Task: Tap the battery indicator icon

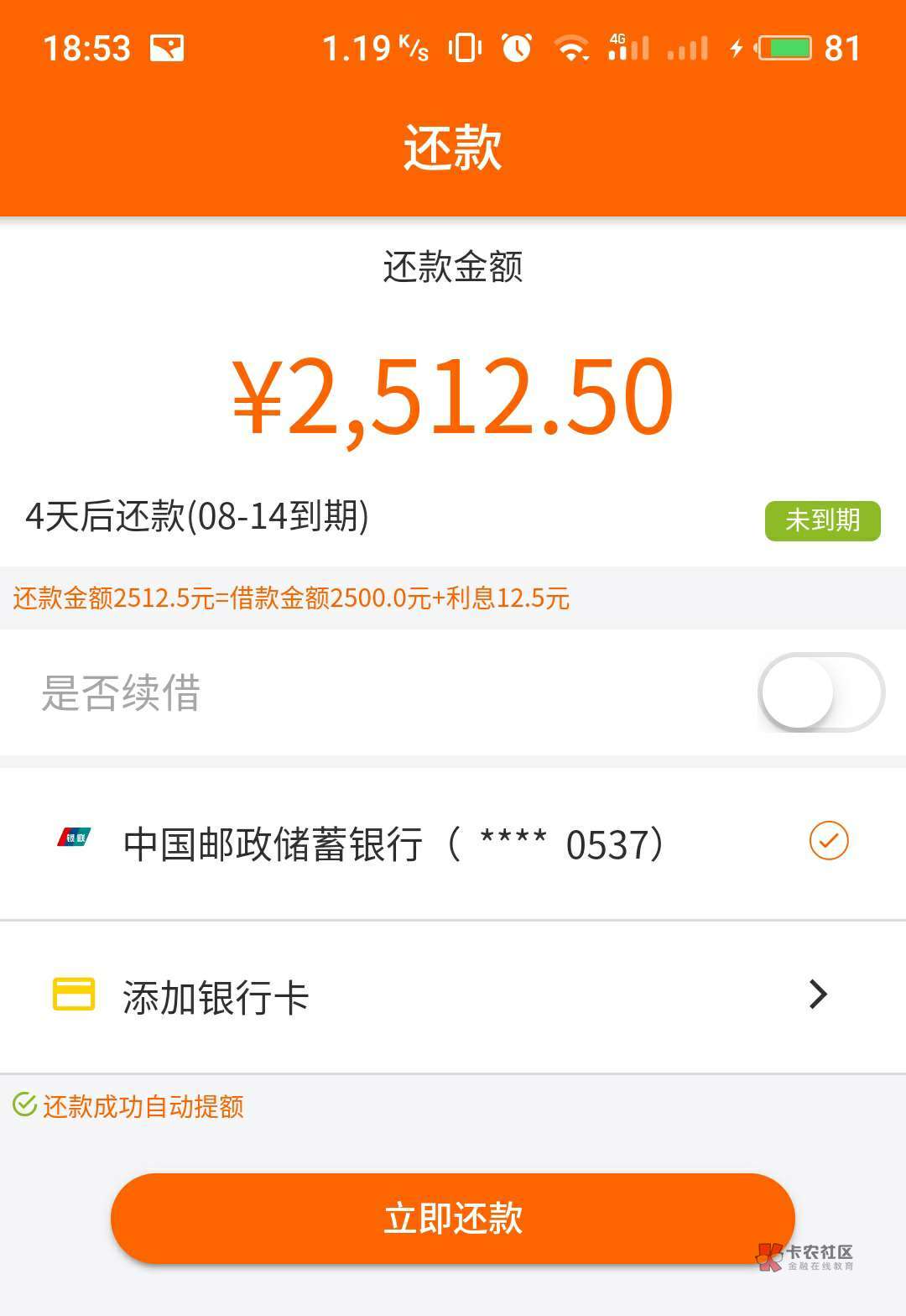Action: coord(784,48)
